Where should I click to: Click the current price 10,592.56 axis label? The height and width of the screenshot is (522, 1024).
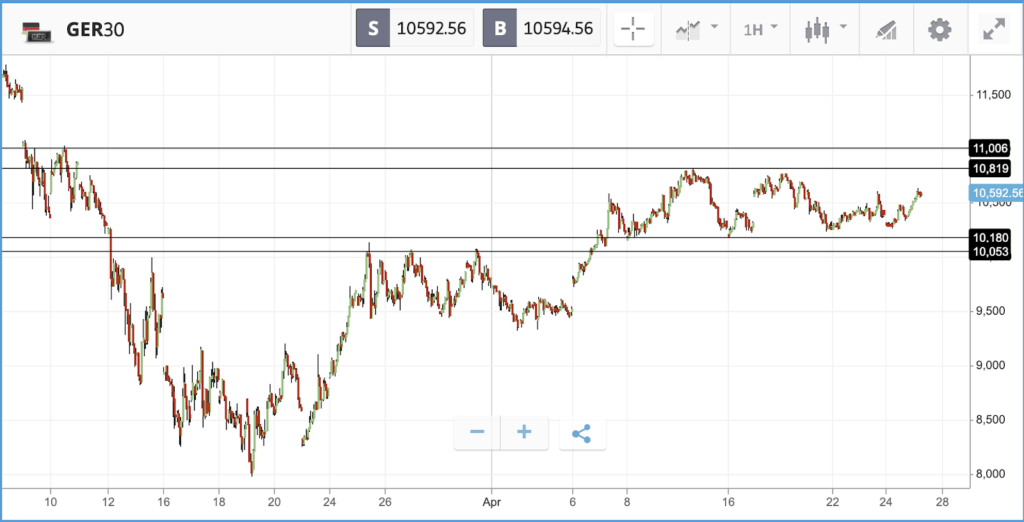[997, 193]
